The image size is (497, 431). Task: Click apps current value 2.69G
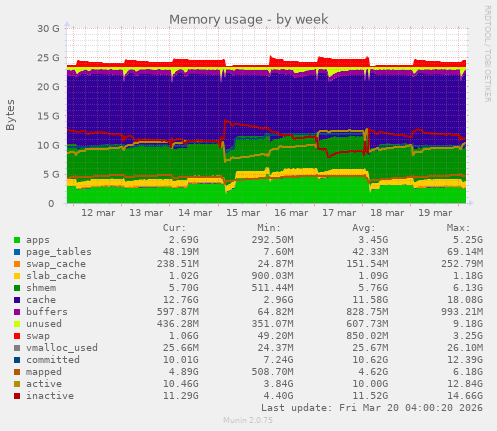click(x=183, y=240)
